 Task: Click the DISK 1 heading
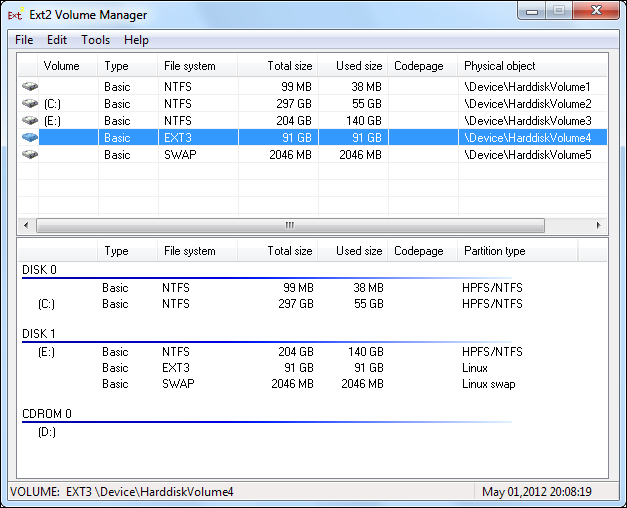[x=39, y=334]
